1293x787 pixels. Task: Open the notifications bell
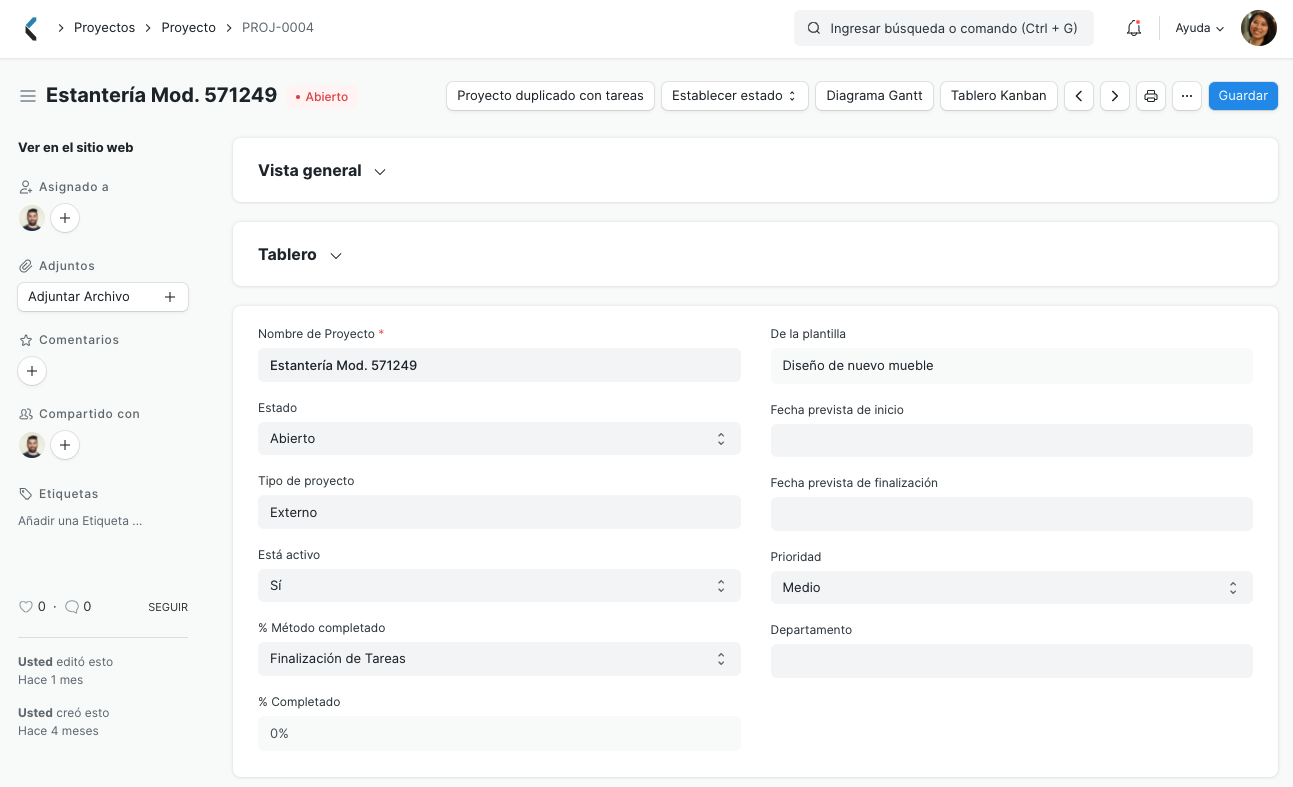pyautogui.click(x=1134, y=28)
